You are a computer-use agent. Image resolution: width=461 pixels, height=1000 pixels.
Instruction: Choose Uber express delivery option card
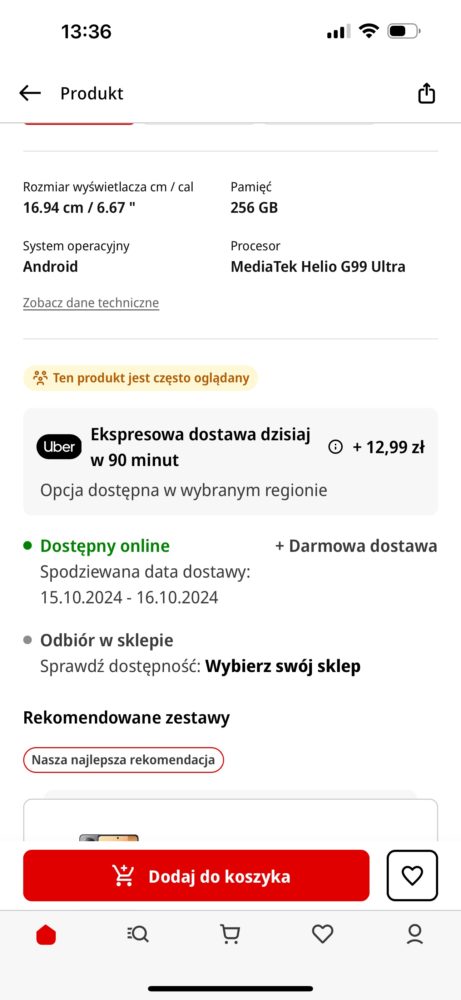[x=231, y=462]
